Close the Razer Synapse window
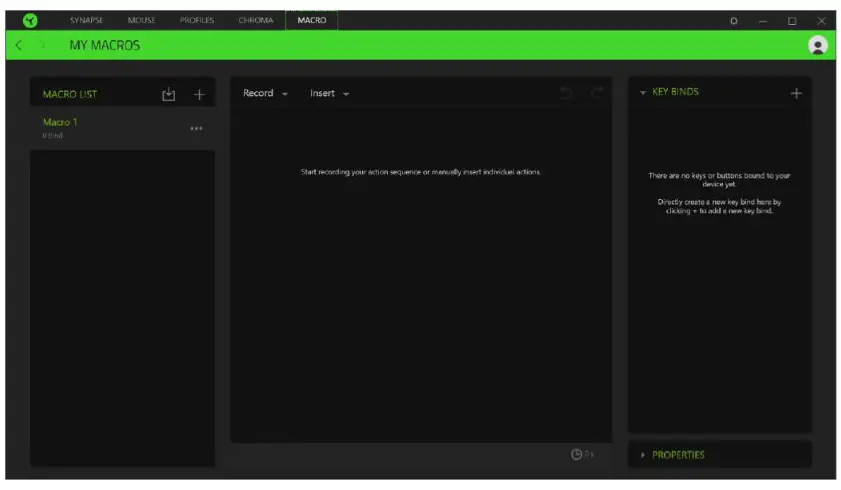The width and height of the screenshot is (841, 490). tap(821, 21)
